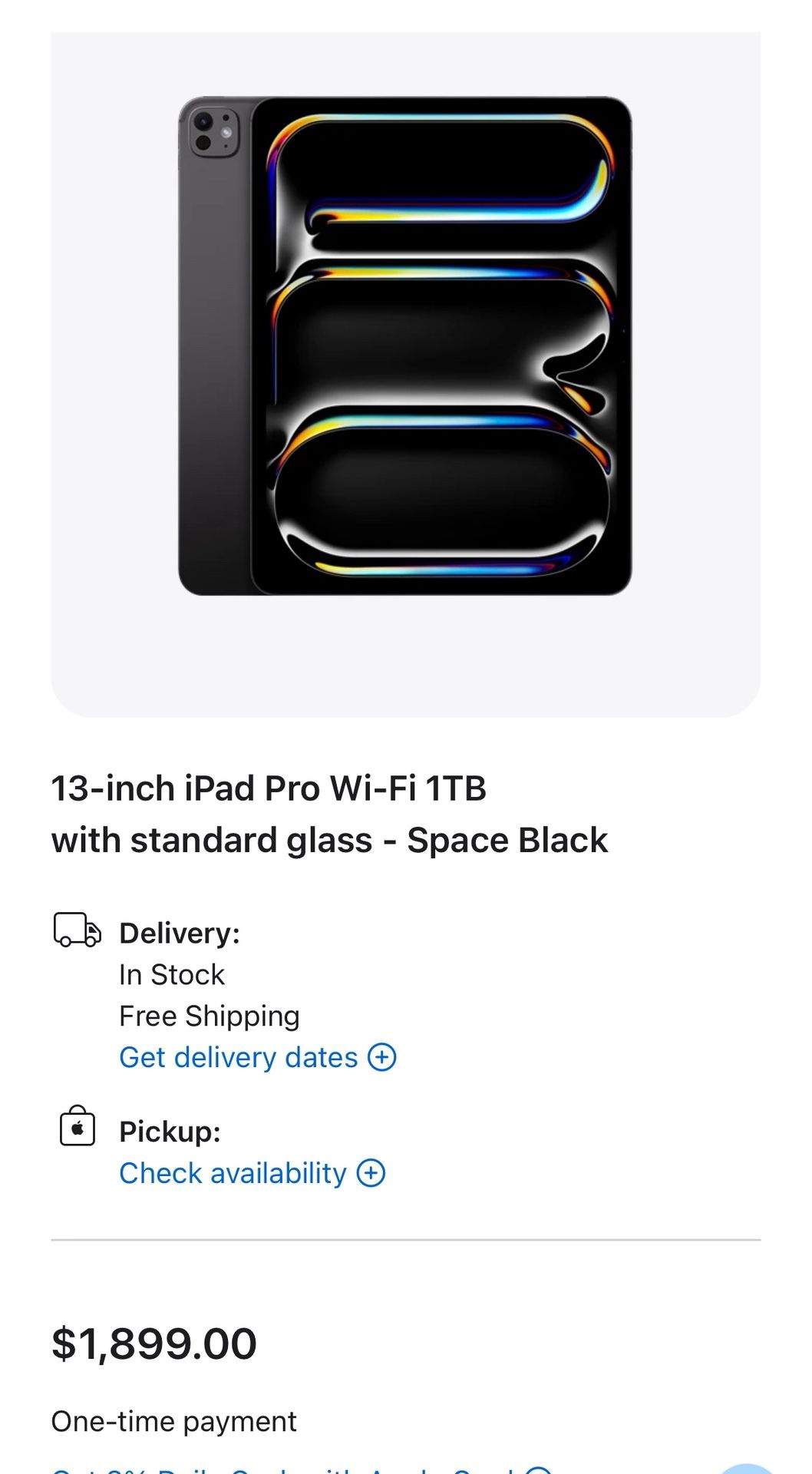This screenshot has width=812, height=1474.
Task: Click the One-time payment label
Action: [173, 1422]
